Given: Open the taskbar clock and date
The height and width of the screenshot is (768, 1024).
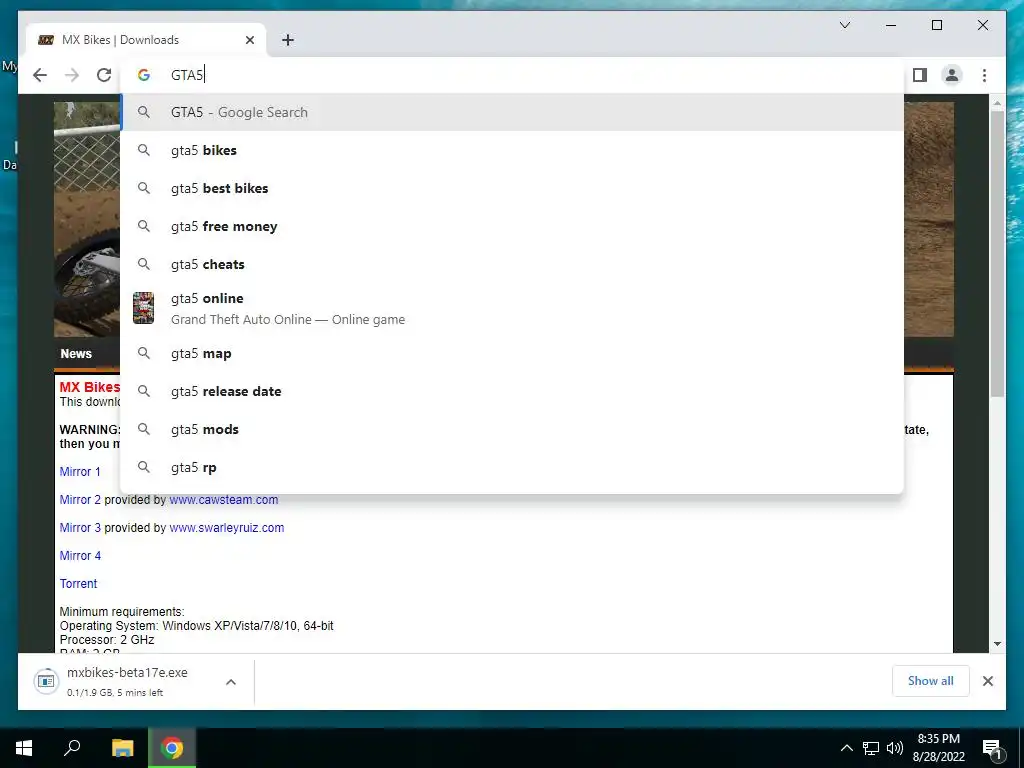Looking at the screenshot, I should tap(938, 748).
